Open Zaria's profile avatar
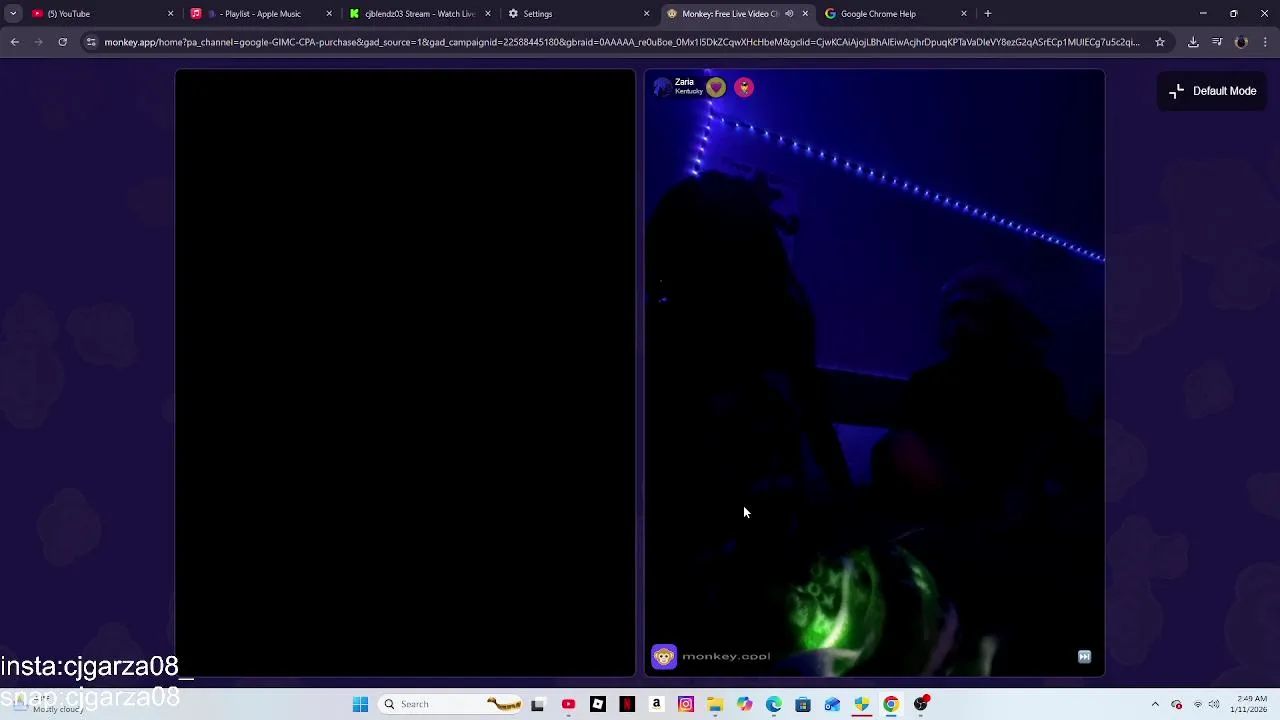Viewport: 1280px width, 720px height. pyautogui.click(x=662, y=88)
